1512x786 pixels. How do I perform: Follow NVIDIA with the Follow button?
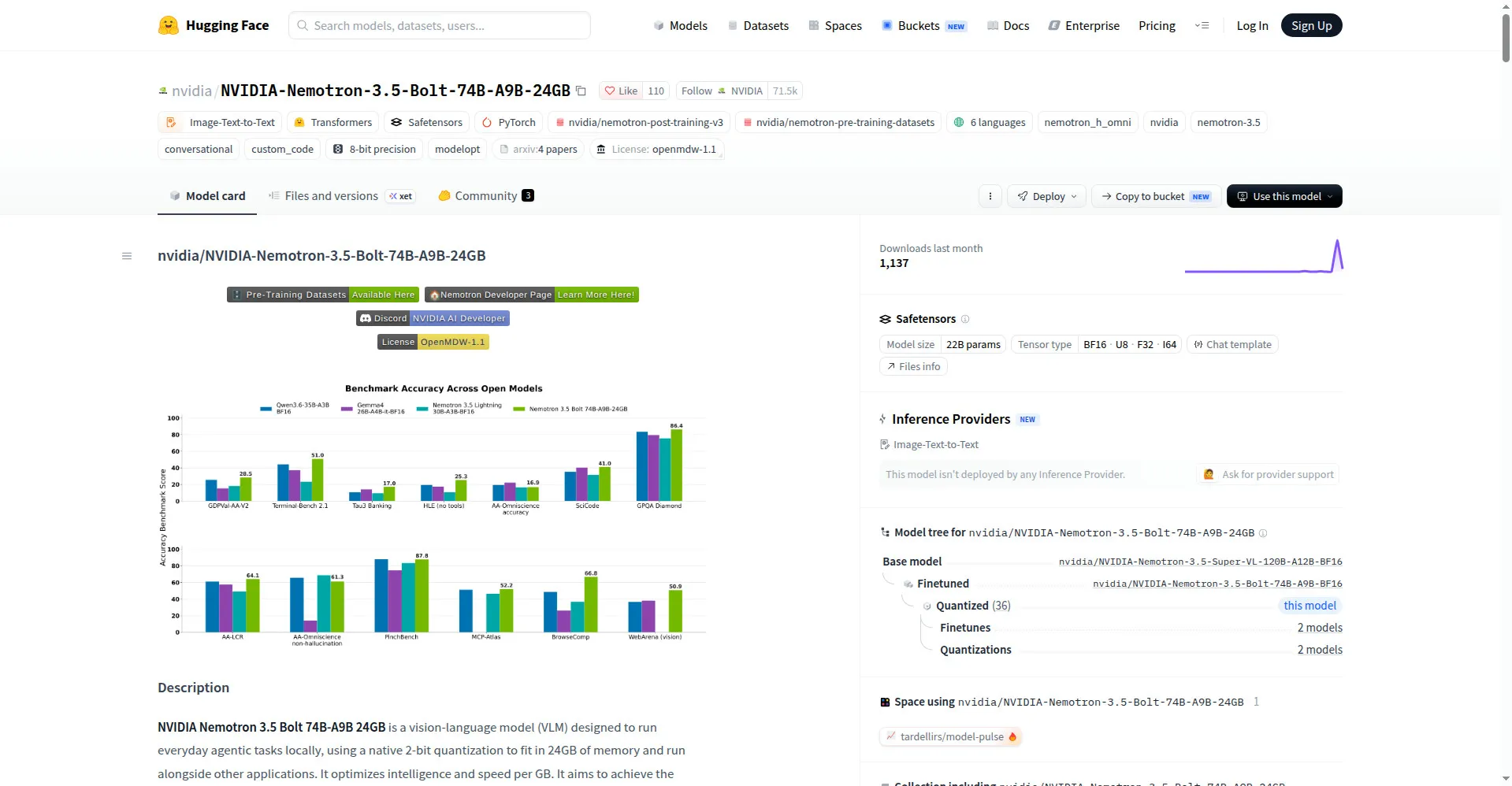722,91
